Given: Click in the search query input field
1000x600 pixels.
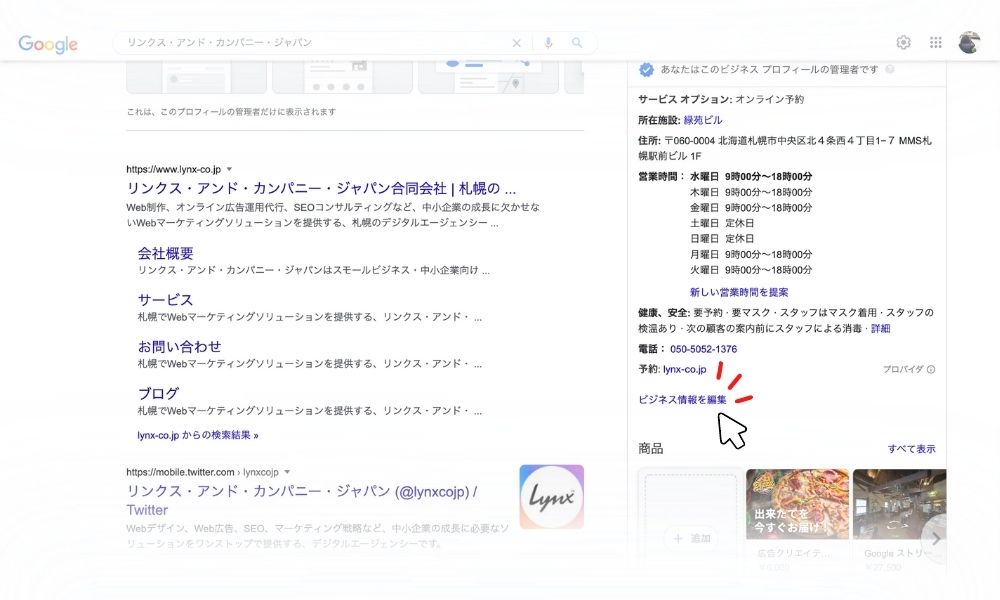Looking at the screenshot, I should [x=312, y=43].
